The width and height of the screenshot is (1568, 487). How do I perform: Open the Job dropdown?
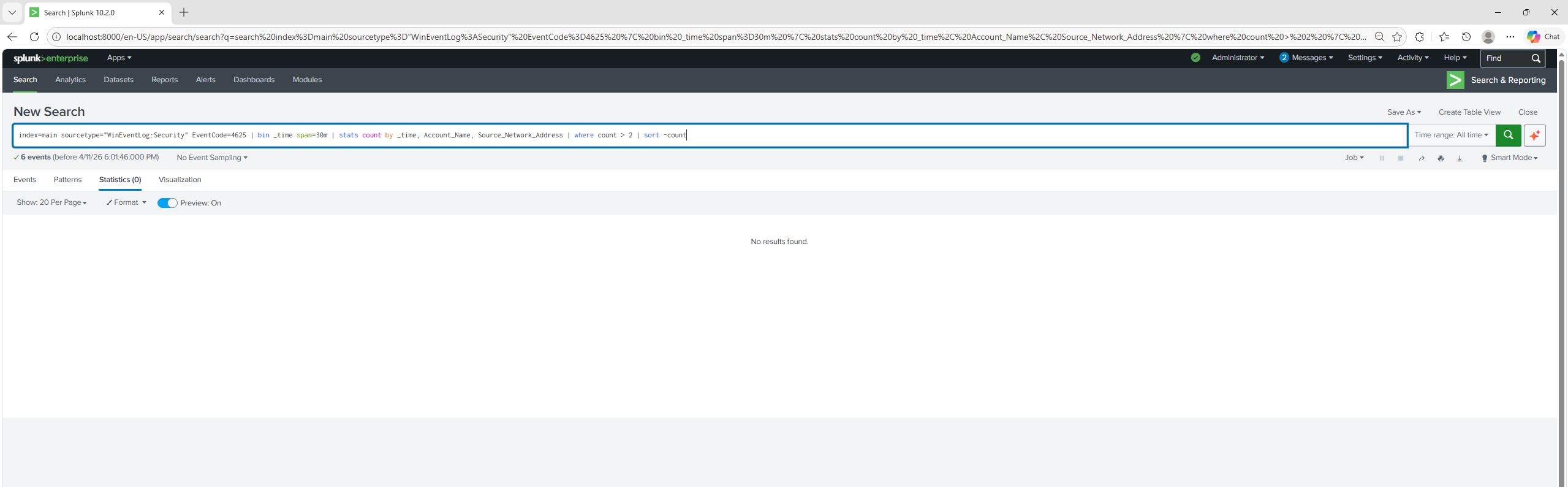1354,158
